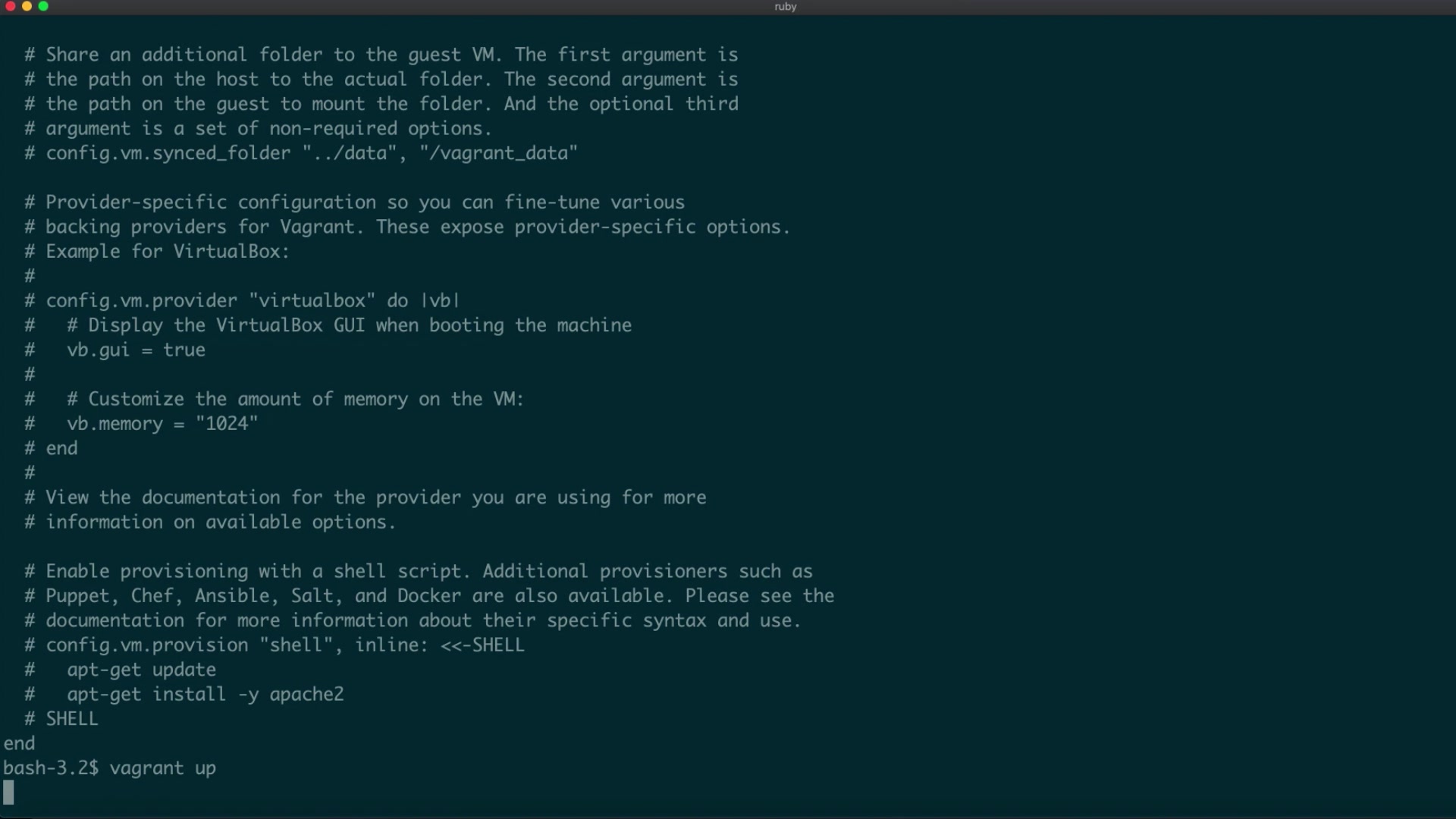Click the "vb.gui = true" line
1456x819 pixels.
tap(136, 350)
